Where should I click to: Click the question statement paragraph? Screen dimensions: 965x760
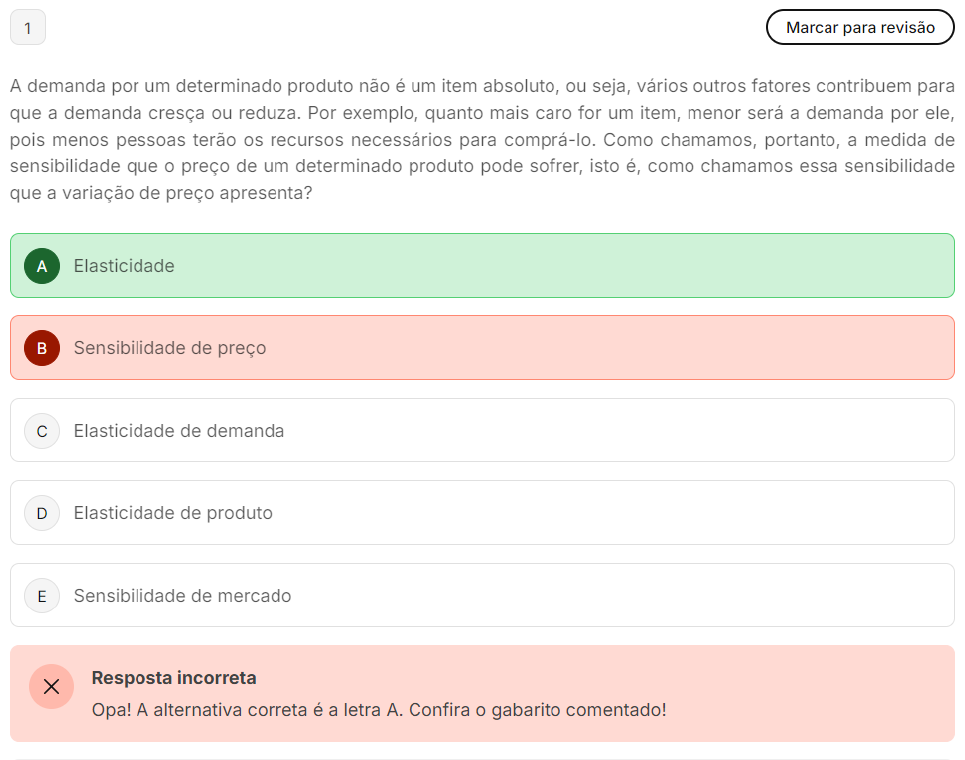click(482, 139)
